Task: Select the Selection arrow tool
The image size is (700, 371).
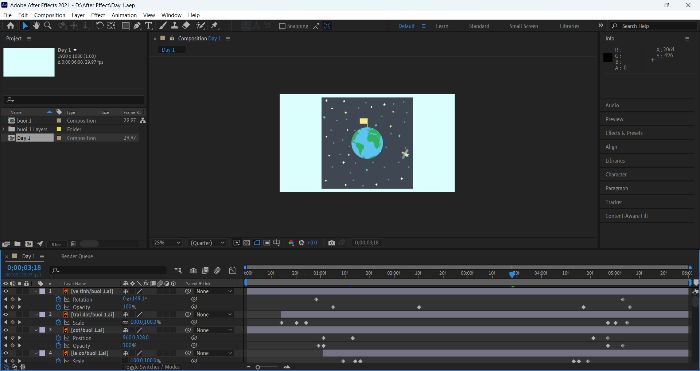Action: pyautogui.click(x=25, y=26)
